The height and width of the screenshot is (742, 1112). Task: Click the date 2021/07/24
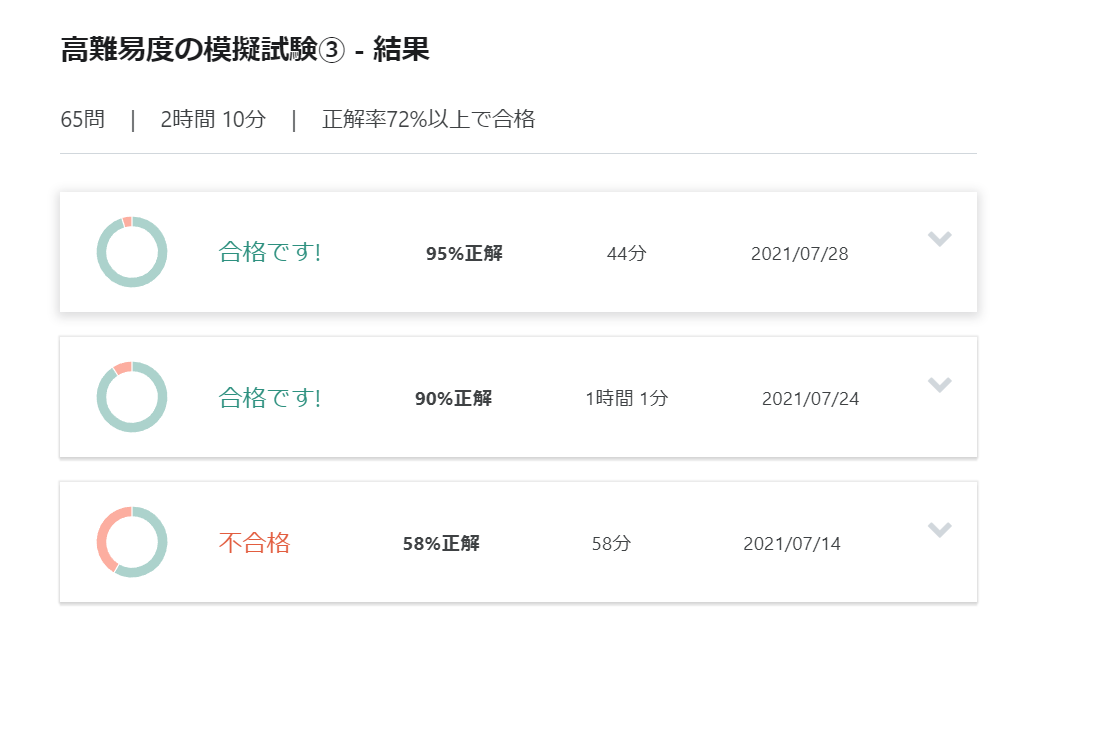point(811,399)
